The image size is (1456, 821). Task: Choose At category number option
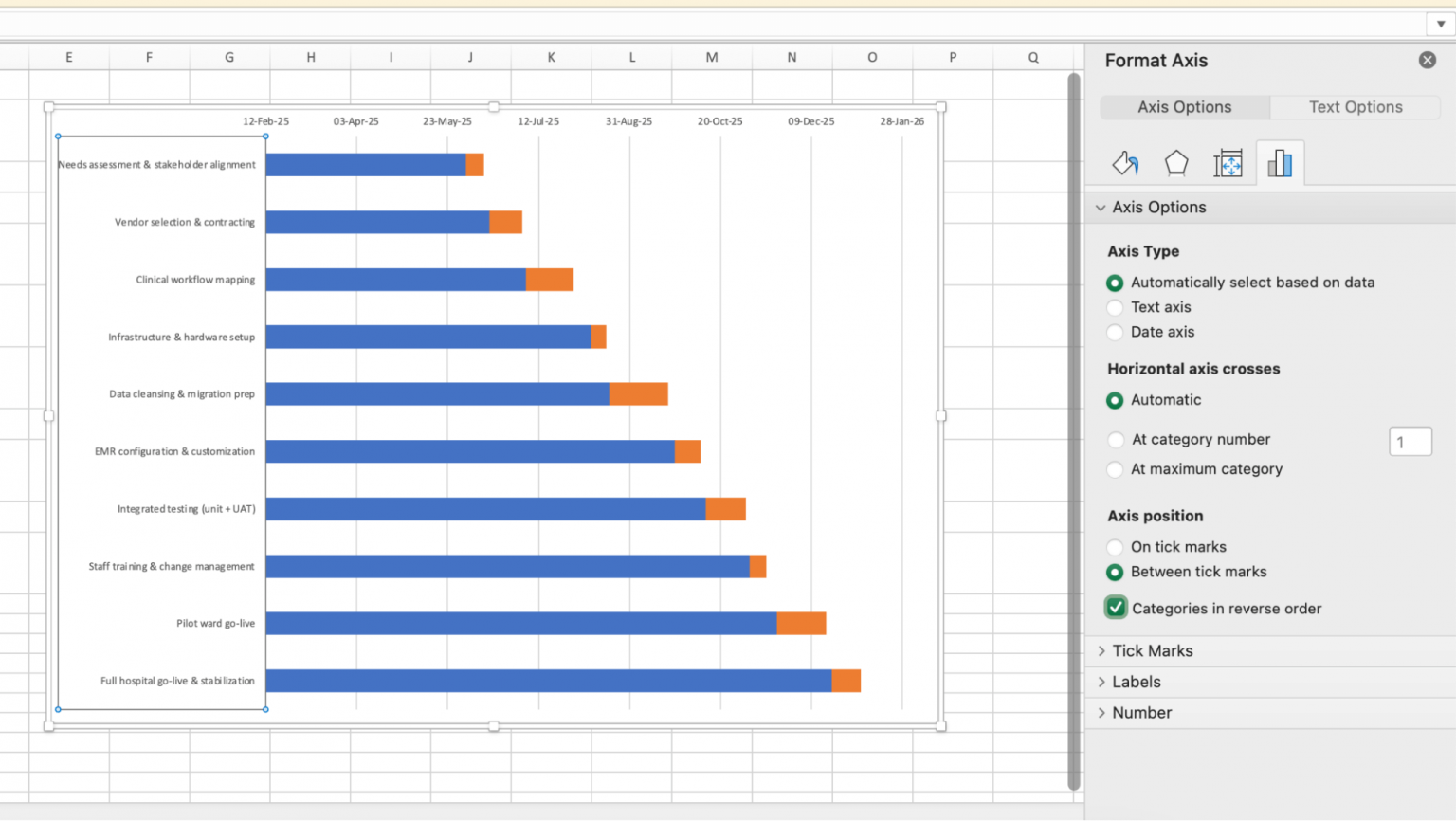pos(1115,439)
